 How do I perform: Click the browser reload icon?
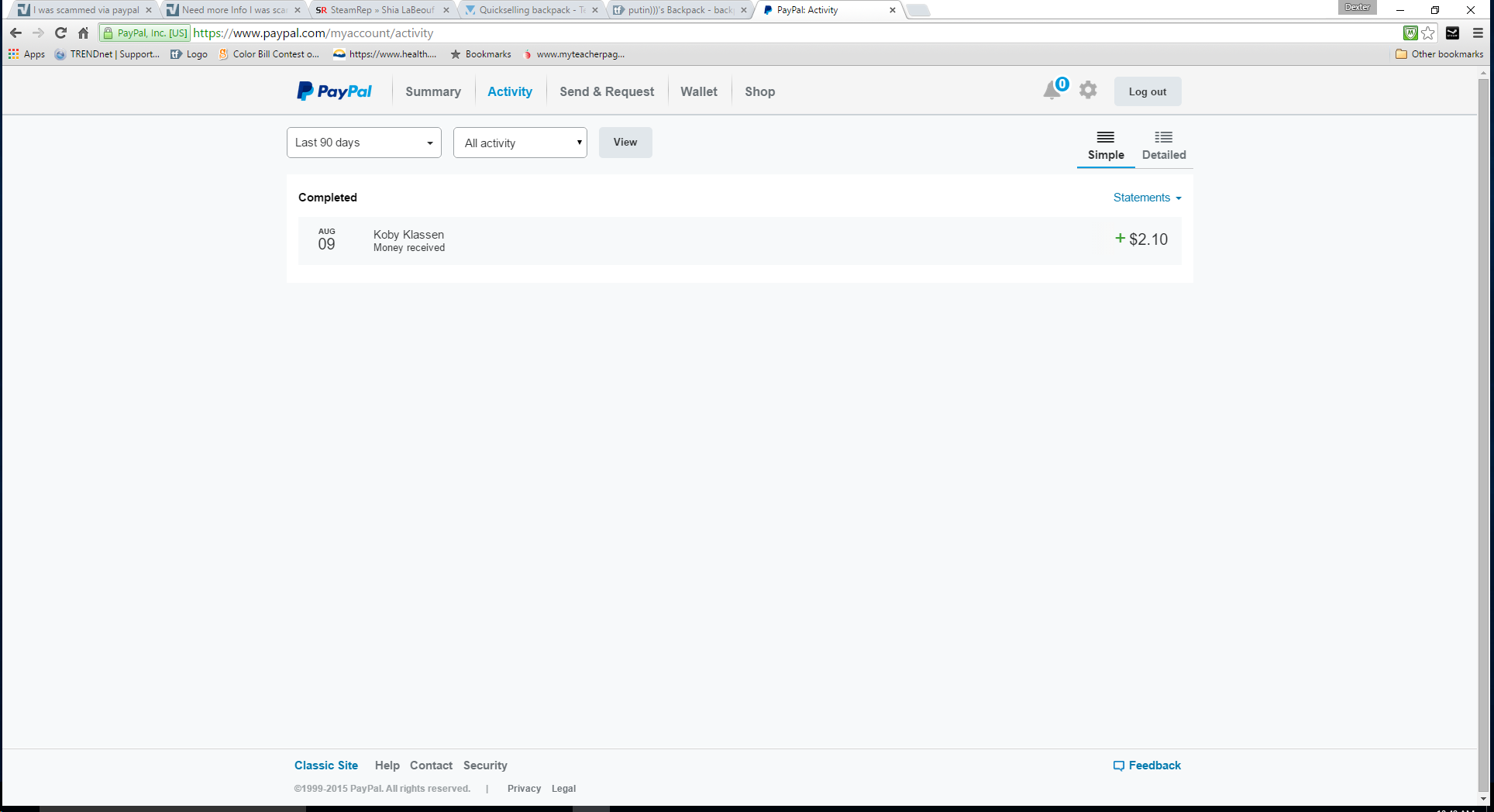(x=60, y=33)
